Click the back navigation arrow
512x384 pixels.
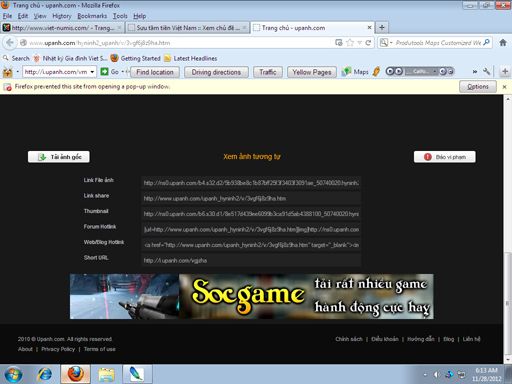coord(10,43)
